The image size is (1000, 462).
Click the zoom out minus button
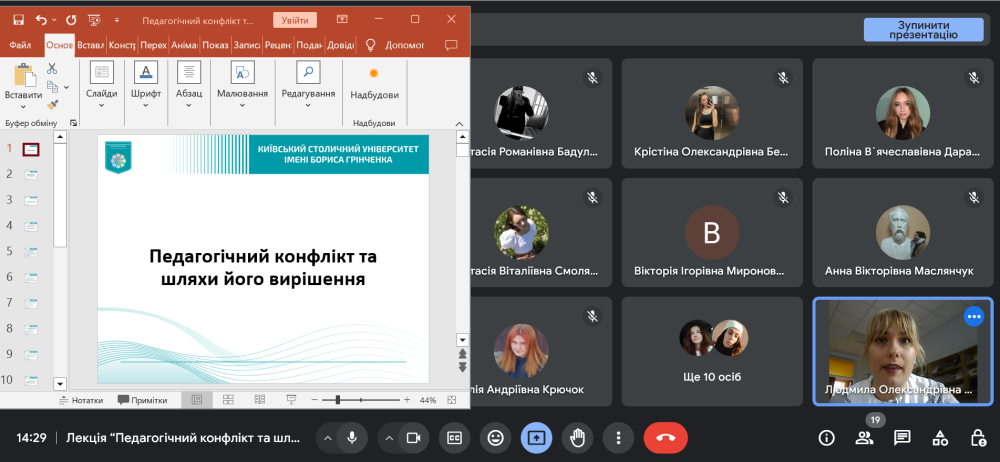(316, 400)
